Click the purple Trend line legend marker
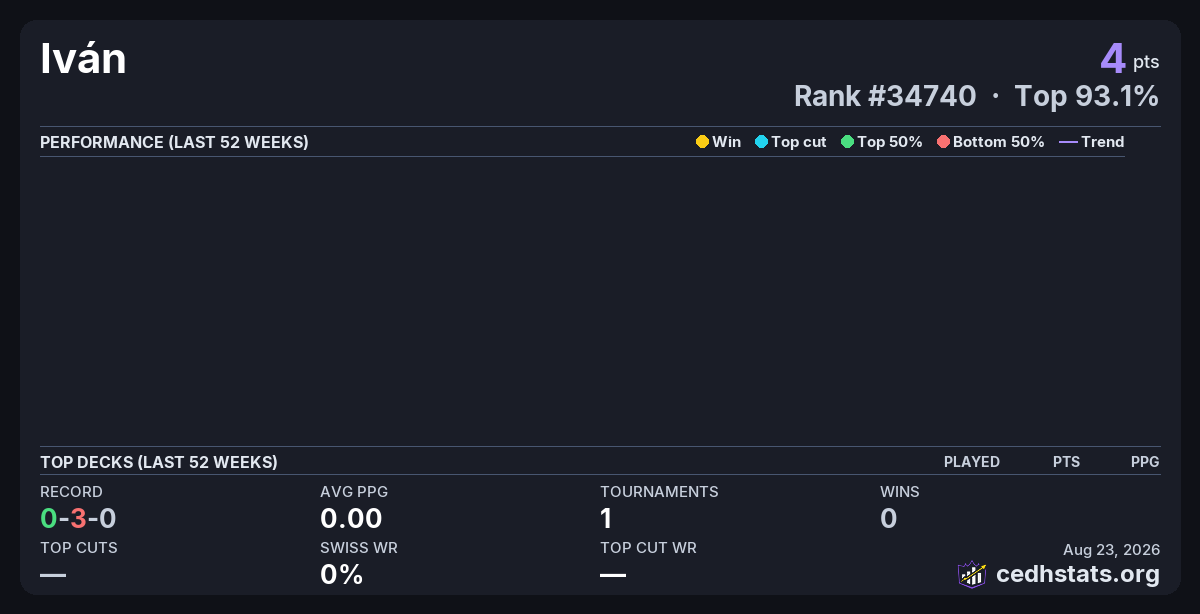1200x614 pixels. point(1068,142)
